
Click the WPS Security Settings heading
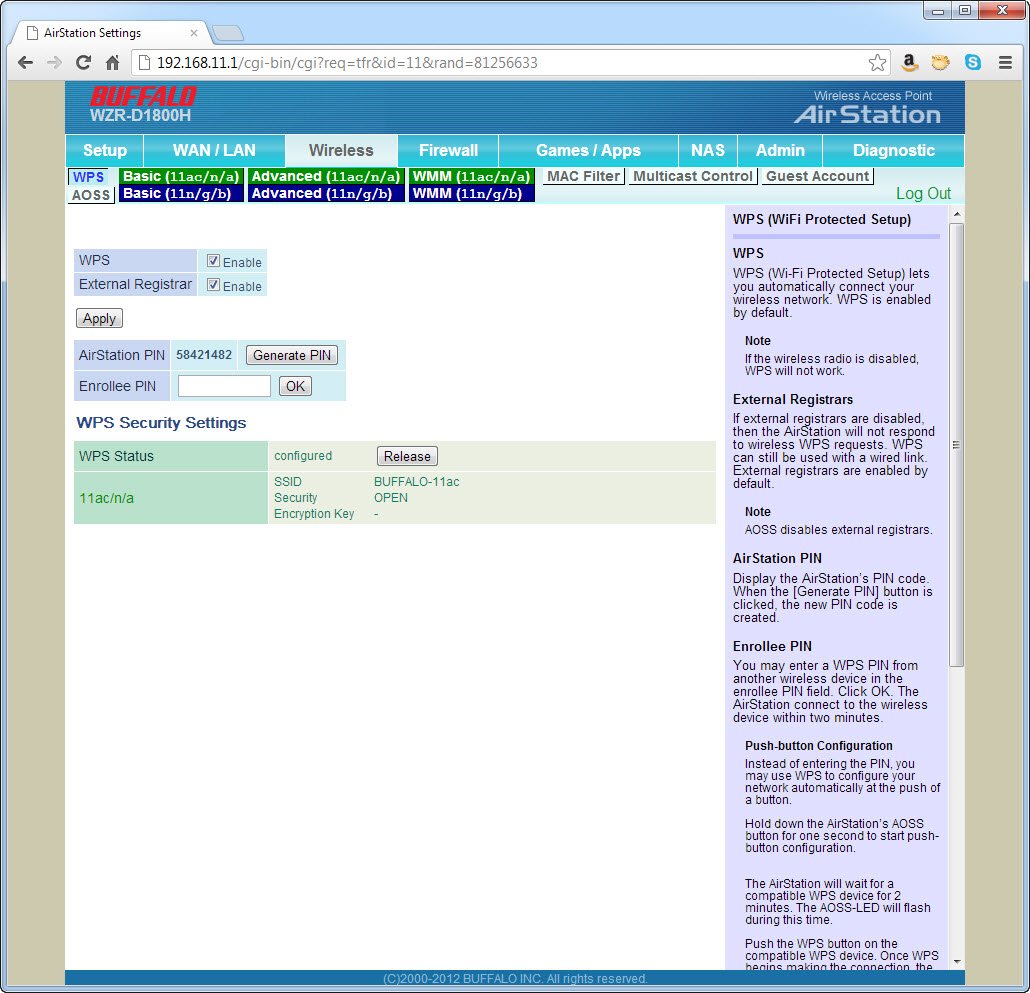pos(161,423)
